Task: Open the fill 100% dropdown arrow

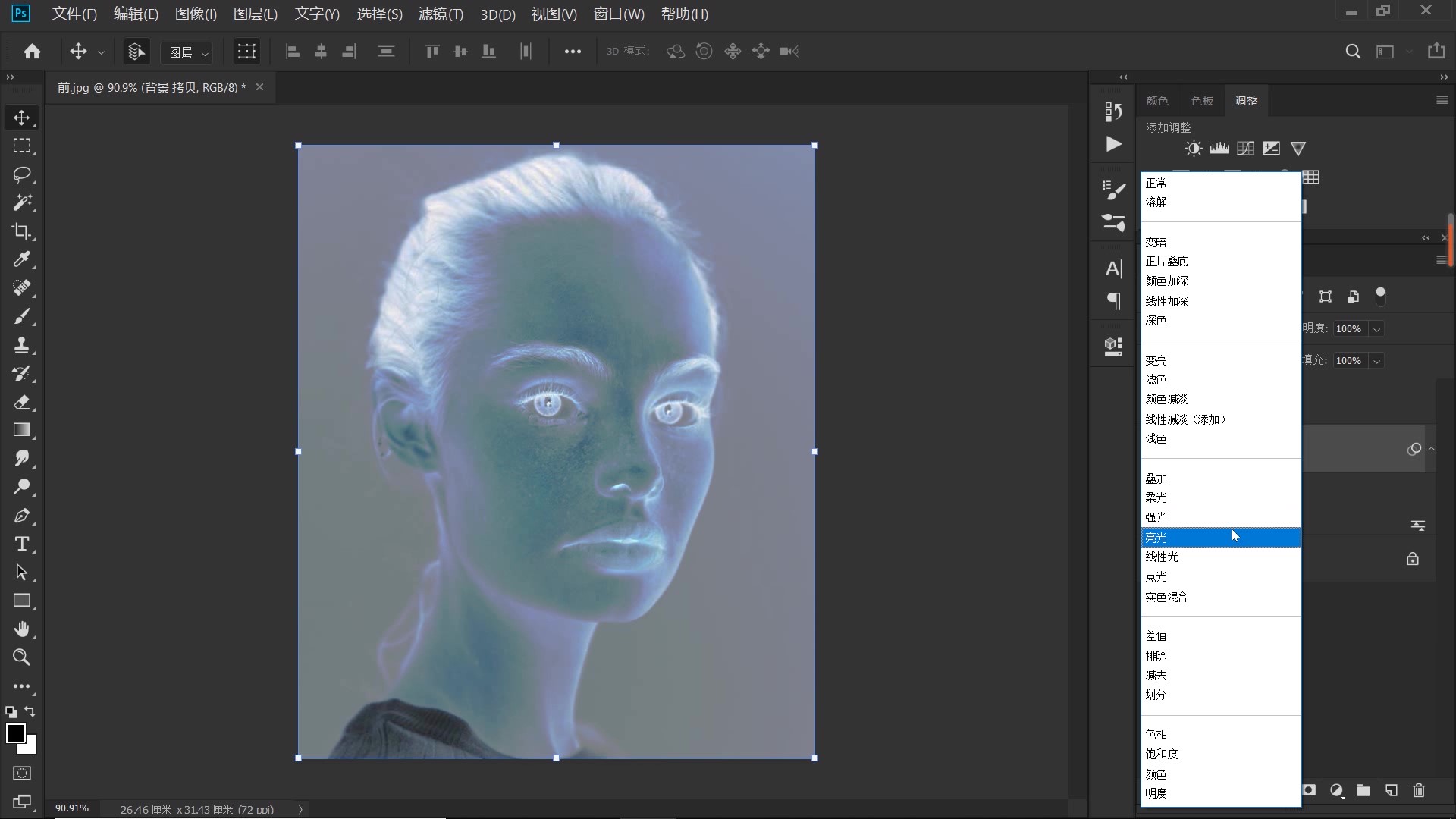Action: pyautogui.click(x=1376, y=361)
